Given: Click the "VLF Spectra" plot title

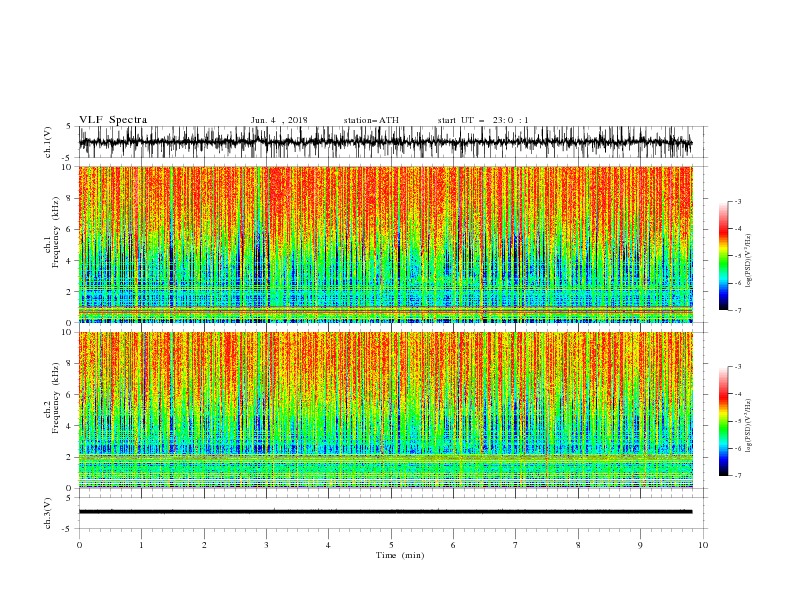Looking at the screenshot, I should tap(113, 120).
